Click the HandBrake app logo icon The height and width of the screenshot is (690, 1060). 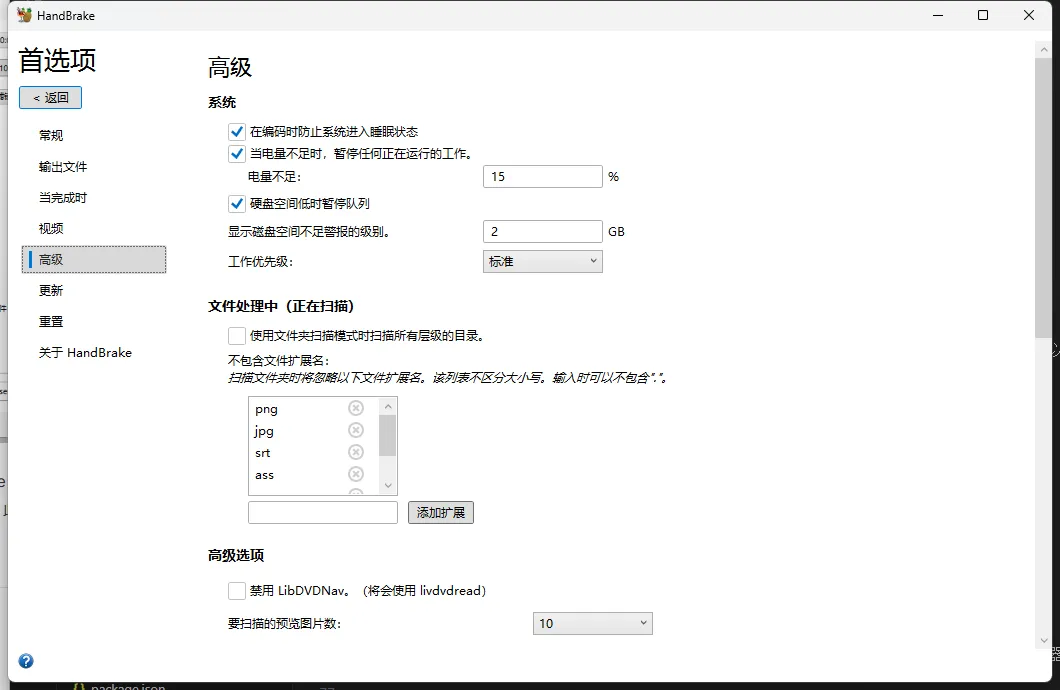(24, 15)
